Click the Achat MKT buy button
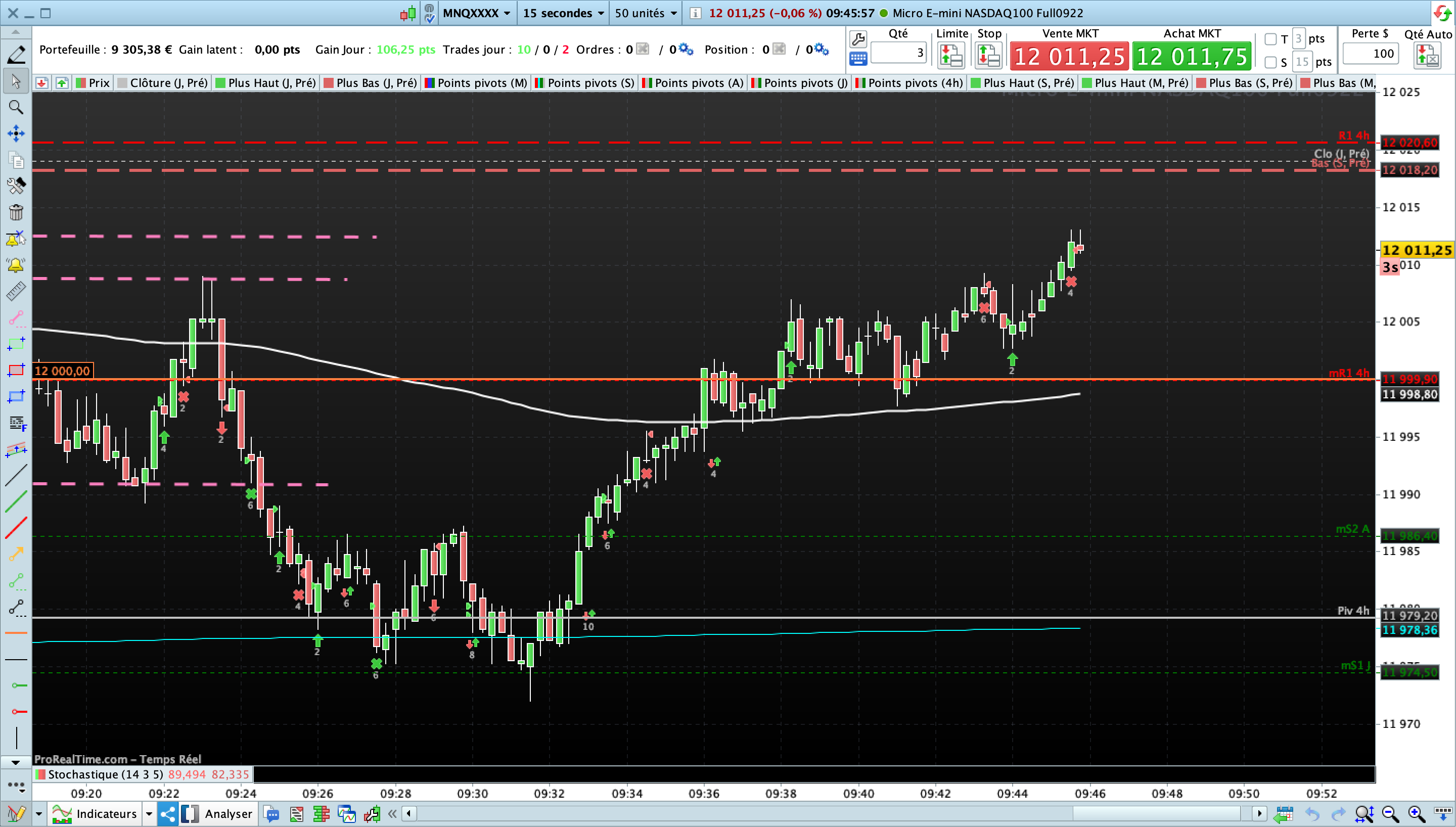This screenshot has height=827, width=1456. click(x=1192, y=56)
